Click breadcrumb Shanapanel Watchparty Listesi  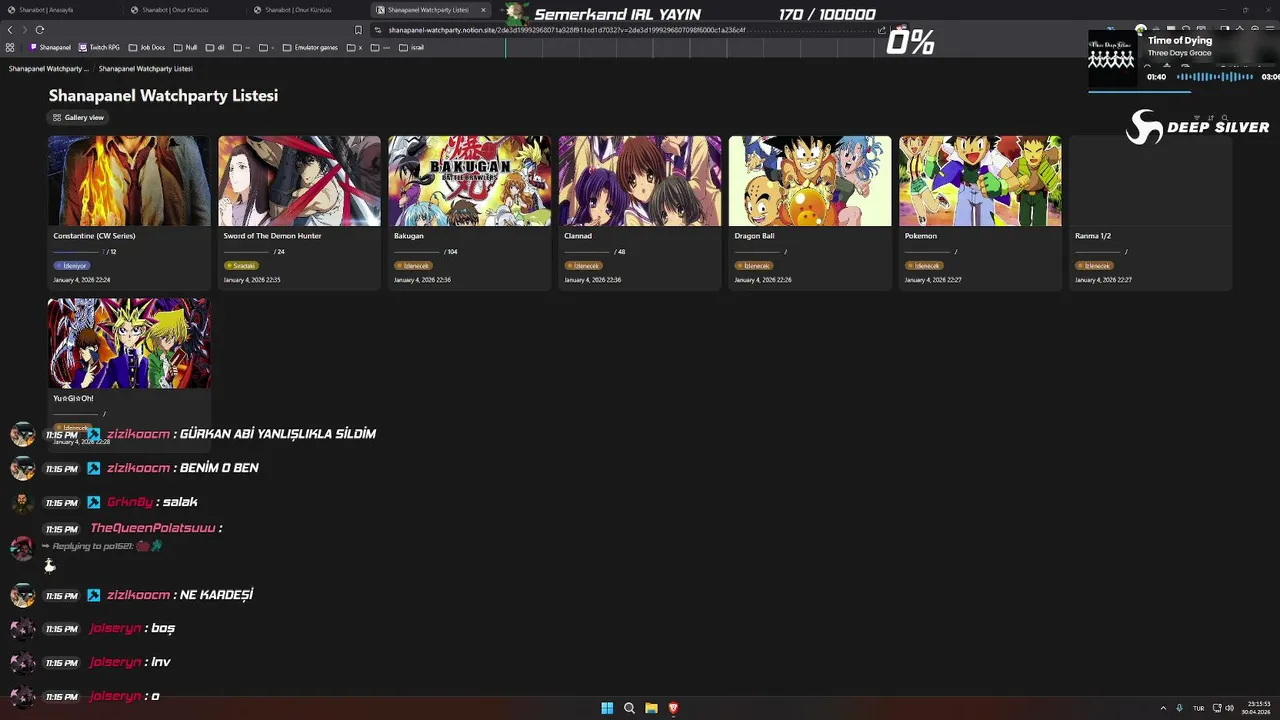146,69
